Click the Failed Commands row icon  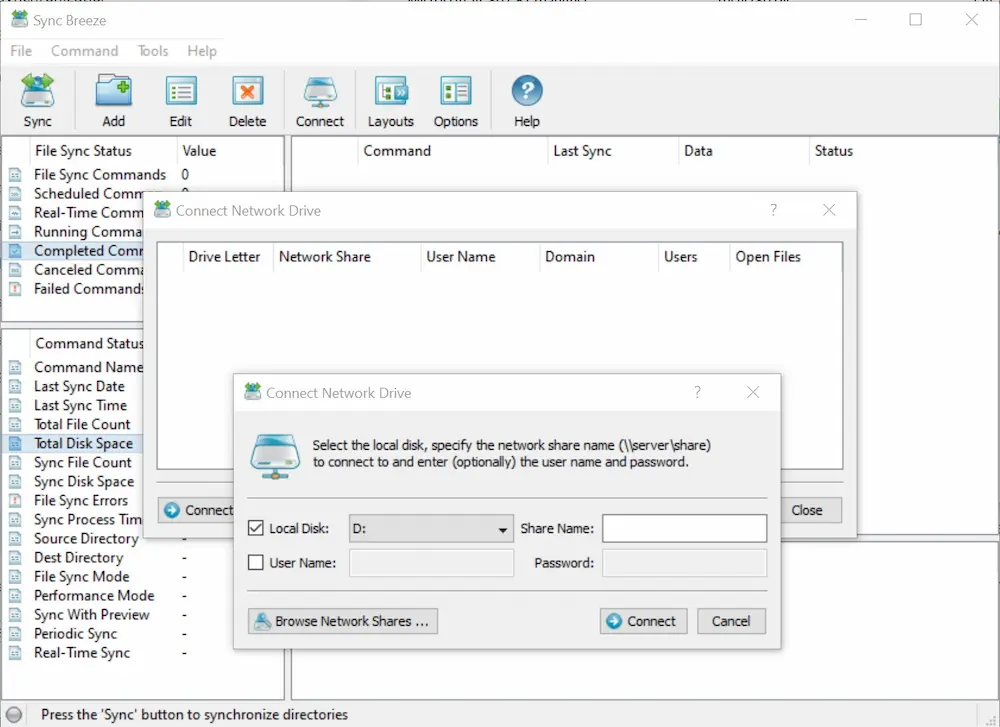(x=15, y=289)
